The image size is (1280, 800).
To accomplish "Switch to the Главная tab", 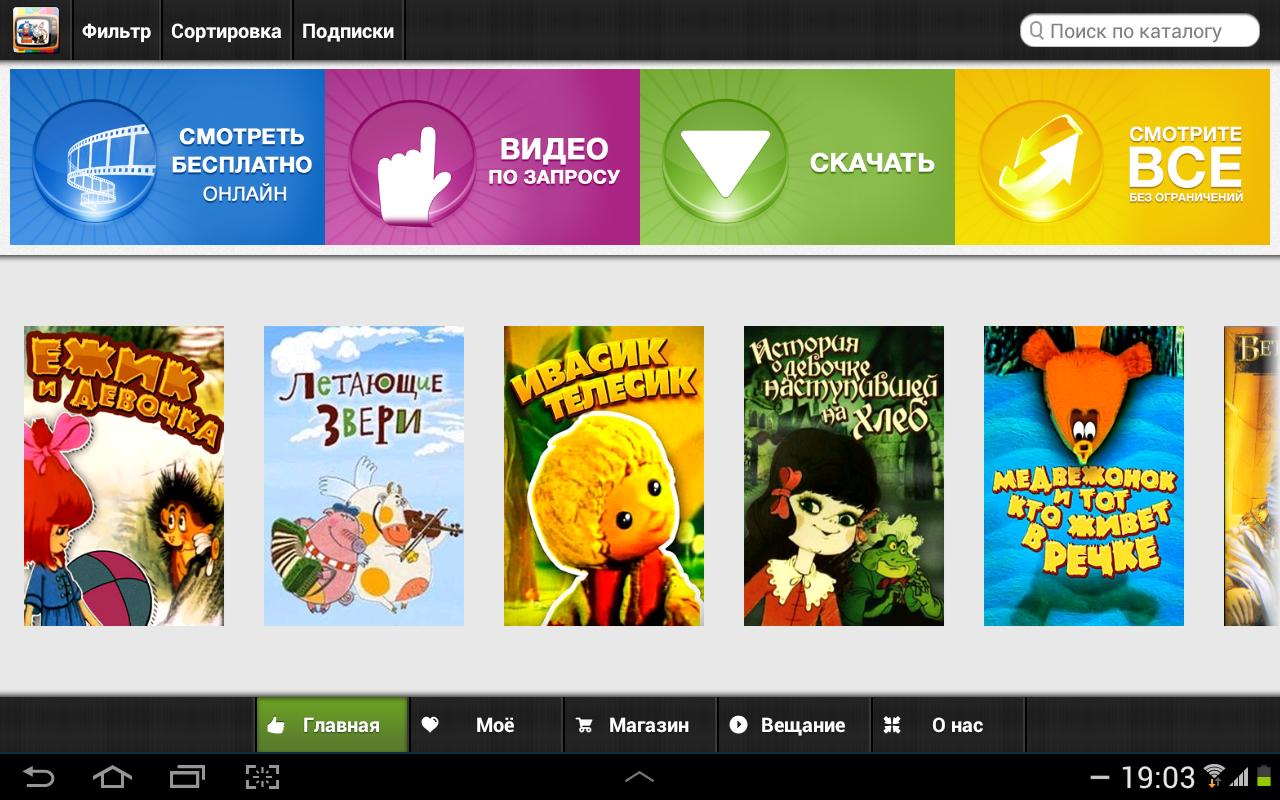I will tap(332, 725).
